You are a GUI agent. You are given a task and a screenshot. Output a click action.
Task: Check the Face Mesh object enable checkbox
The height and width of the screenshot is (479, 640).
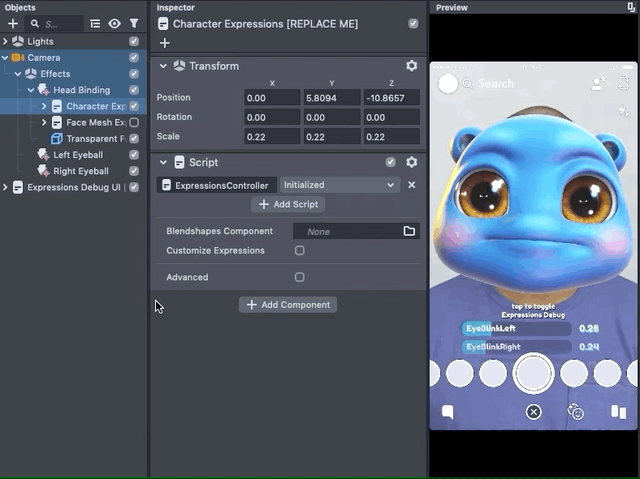tap(134, 123)
